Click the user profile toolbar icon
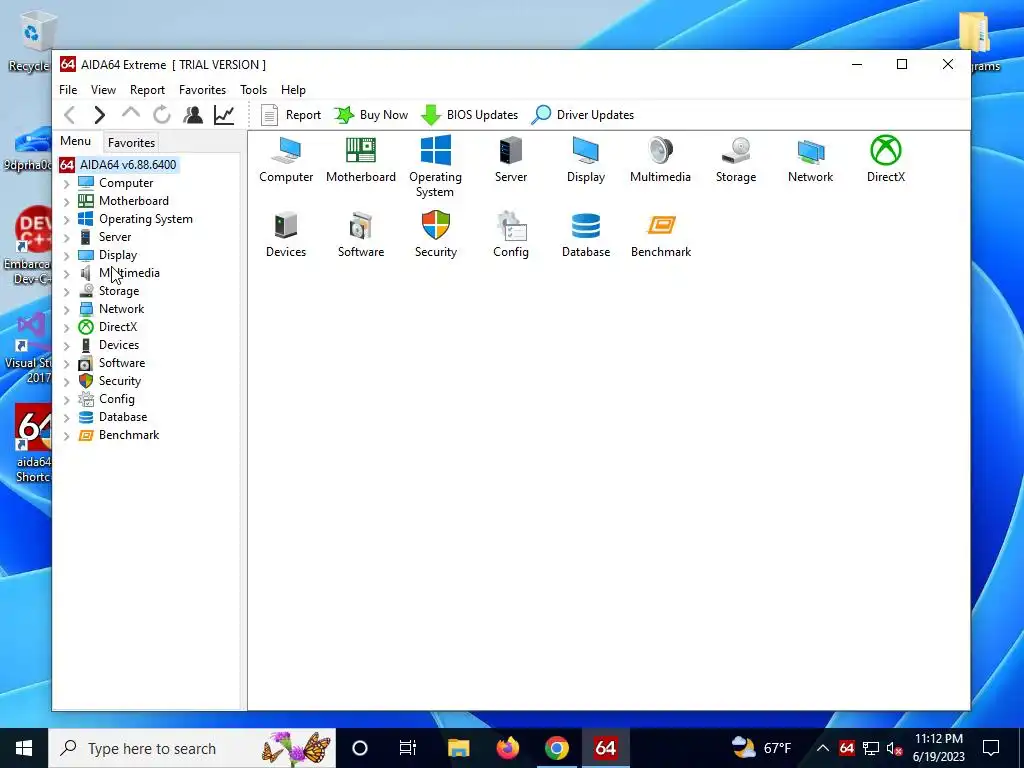 193,115
